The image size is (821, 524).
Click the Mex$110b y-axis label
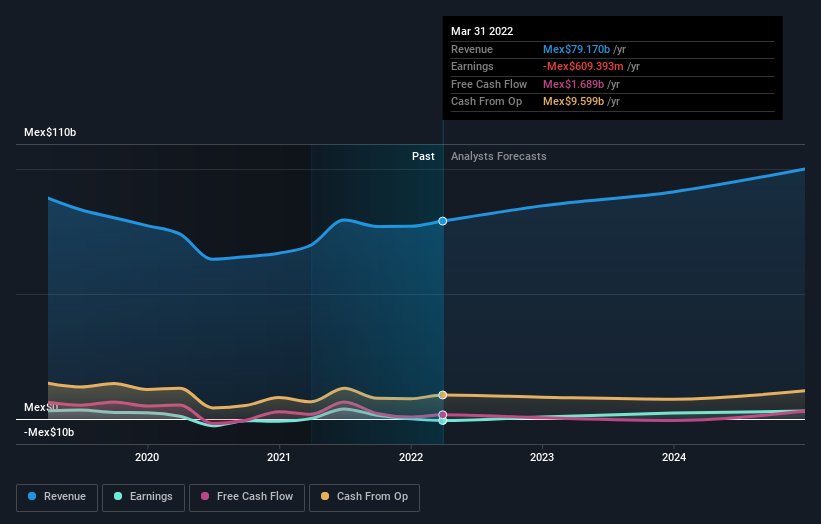click(50, 132)
